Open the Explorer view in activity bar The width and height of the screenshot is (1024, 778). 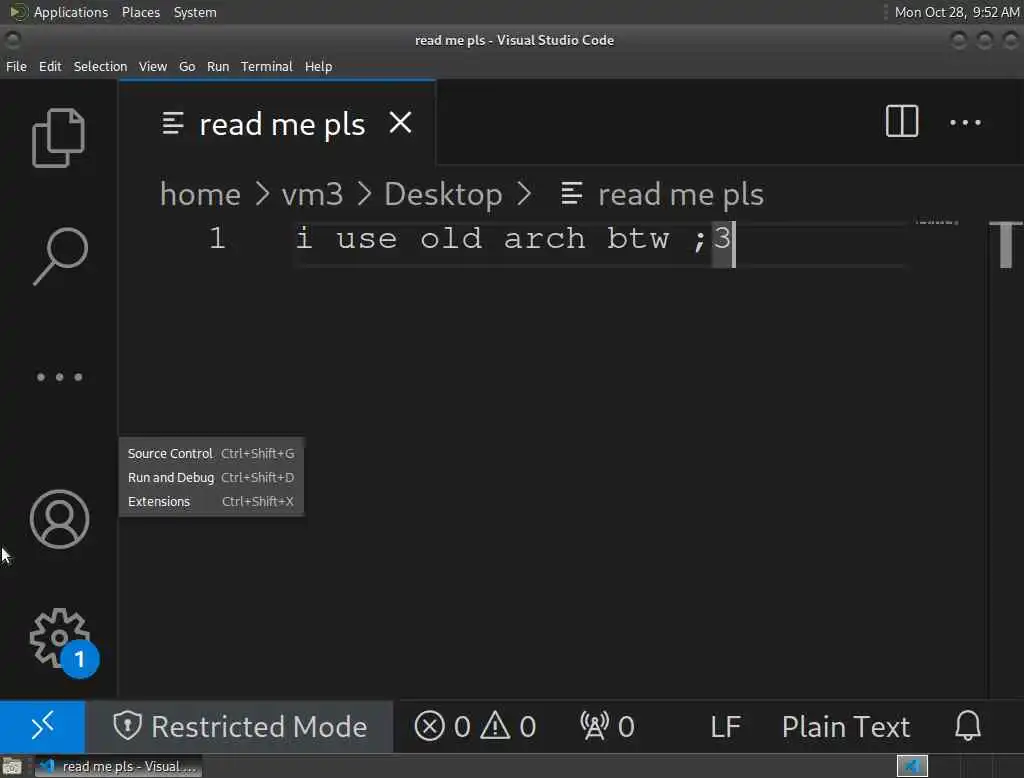coord(58,138)
